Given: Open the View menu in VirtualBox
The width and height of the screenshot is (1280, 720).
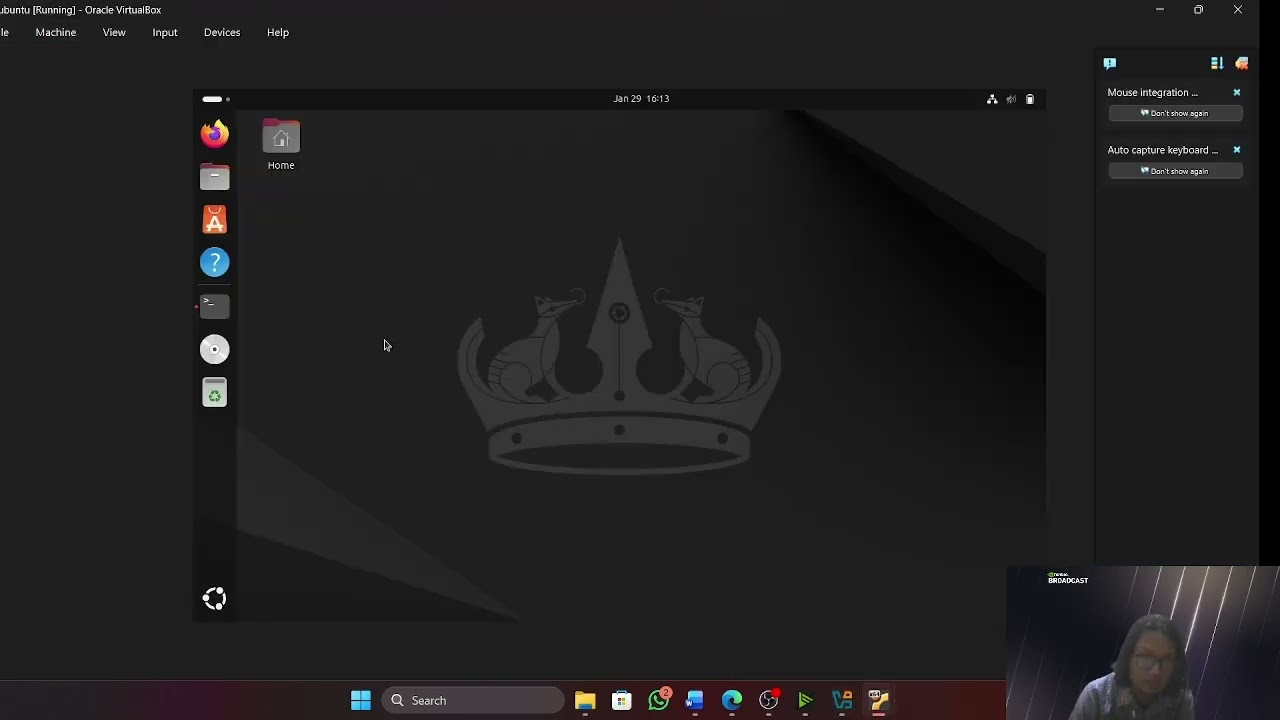Looking at the screenshot, I should [114, 32].
